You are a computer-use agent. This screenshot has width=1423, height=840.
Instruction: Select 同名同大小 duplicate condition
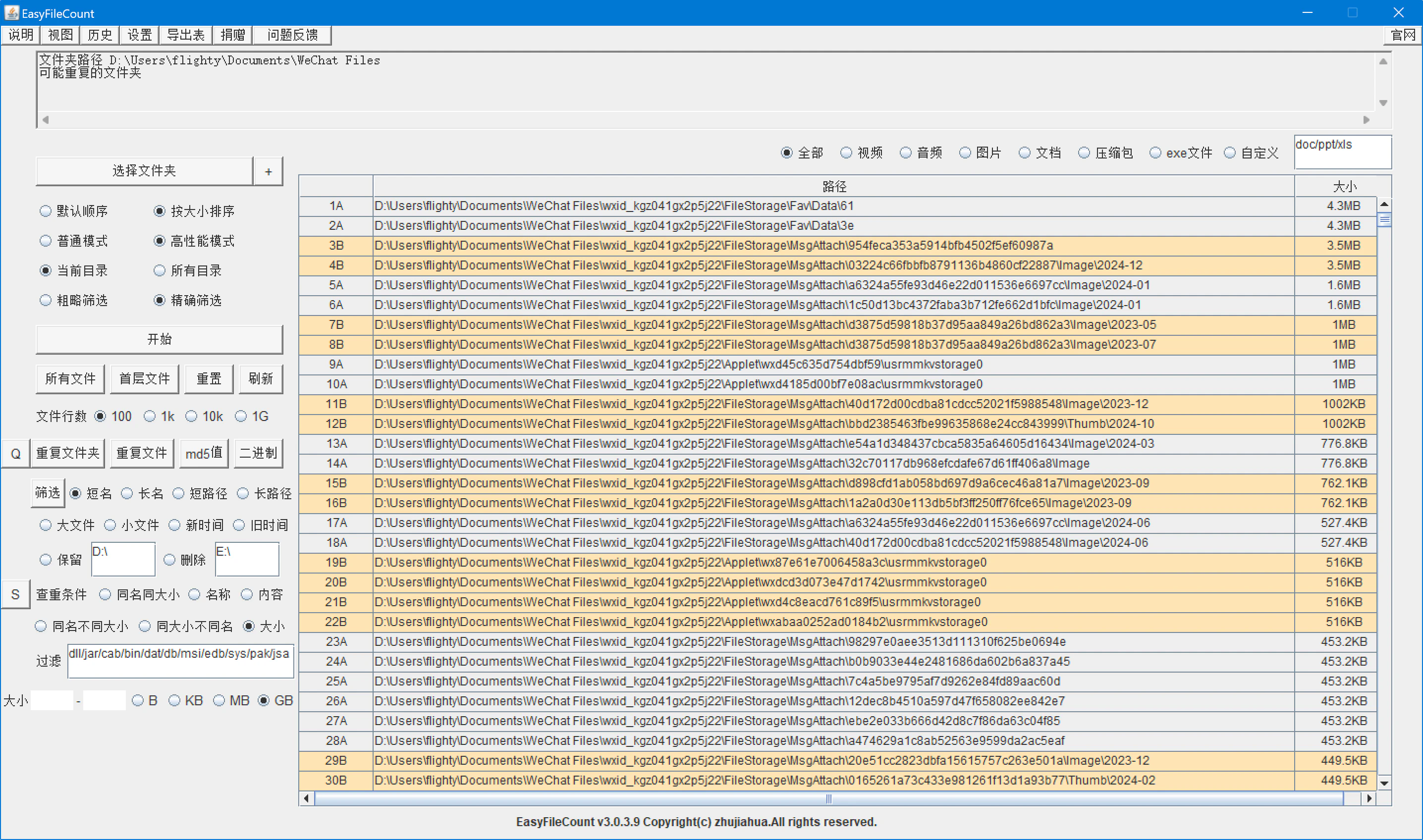click(x=139, y=594)
